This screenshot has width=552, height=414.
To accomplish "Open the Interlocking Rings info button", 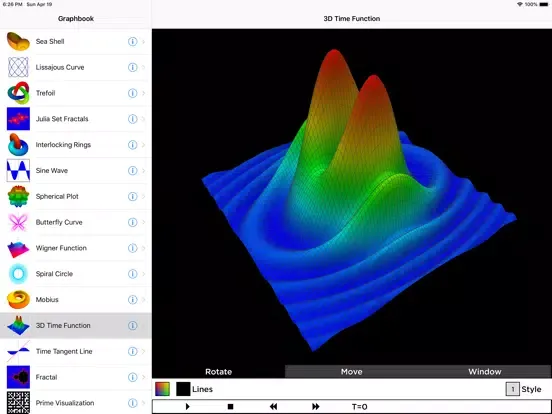I will (132, 145).
